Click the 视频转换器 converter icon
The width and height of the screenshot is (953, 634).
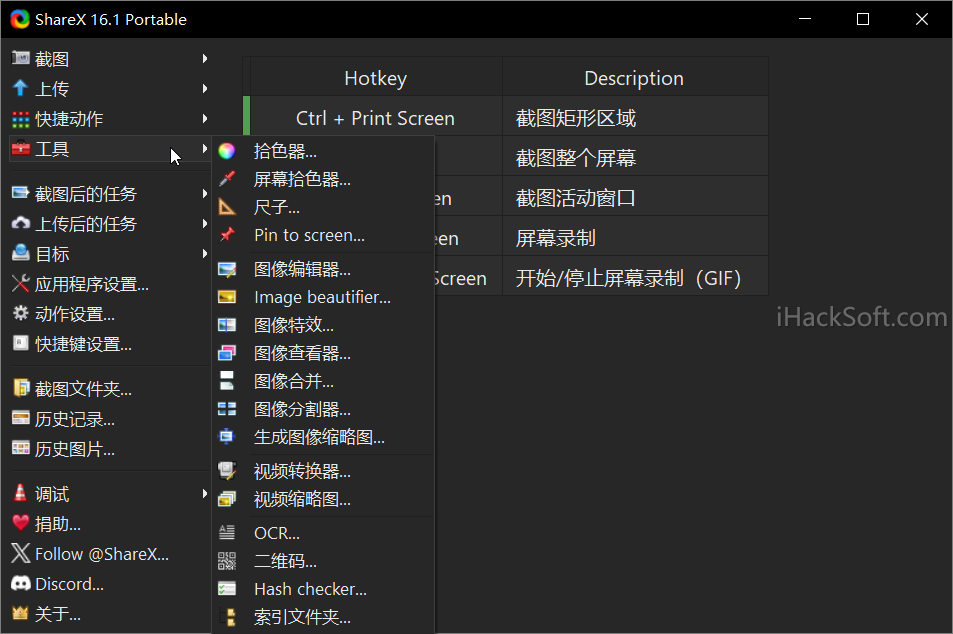227,470
